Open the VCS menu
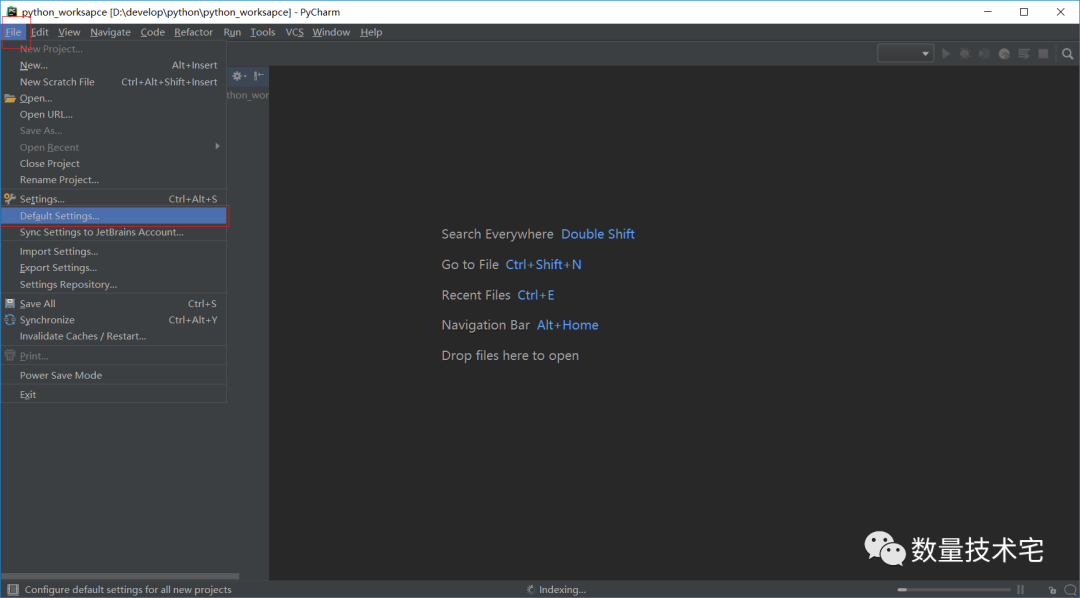Screen dimensions: 1080x598 click(x=294, y=32)
